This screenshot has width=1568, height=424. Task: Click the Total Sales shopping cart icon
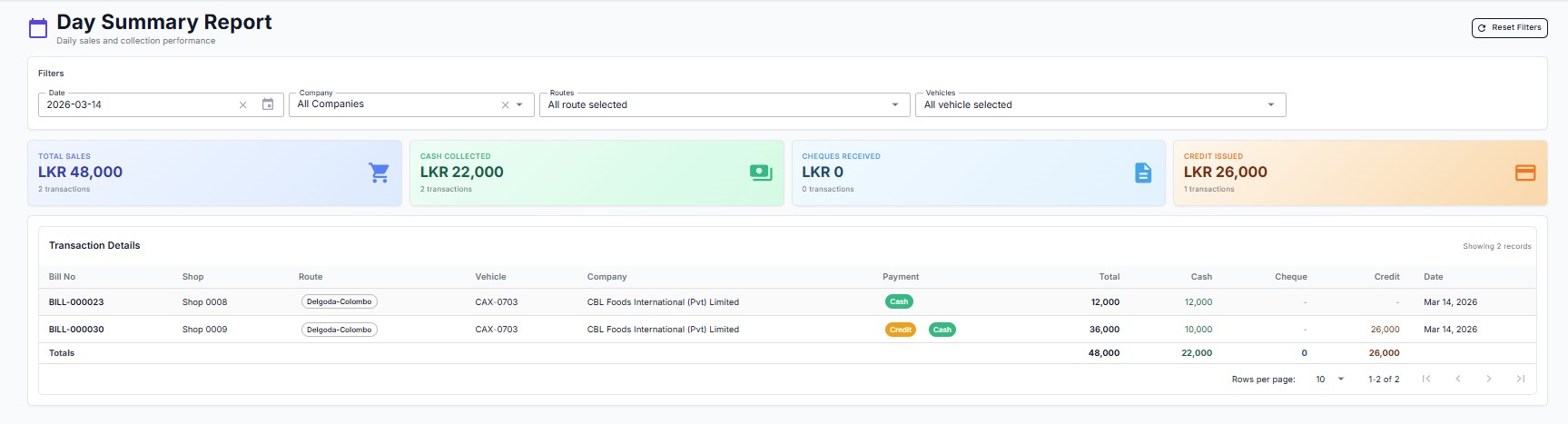379,173
